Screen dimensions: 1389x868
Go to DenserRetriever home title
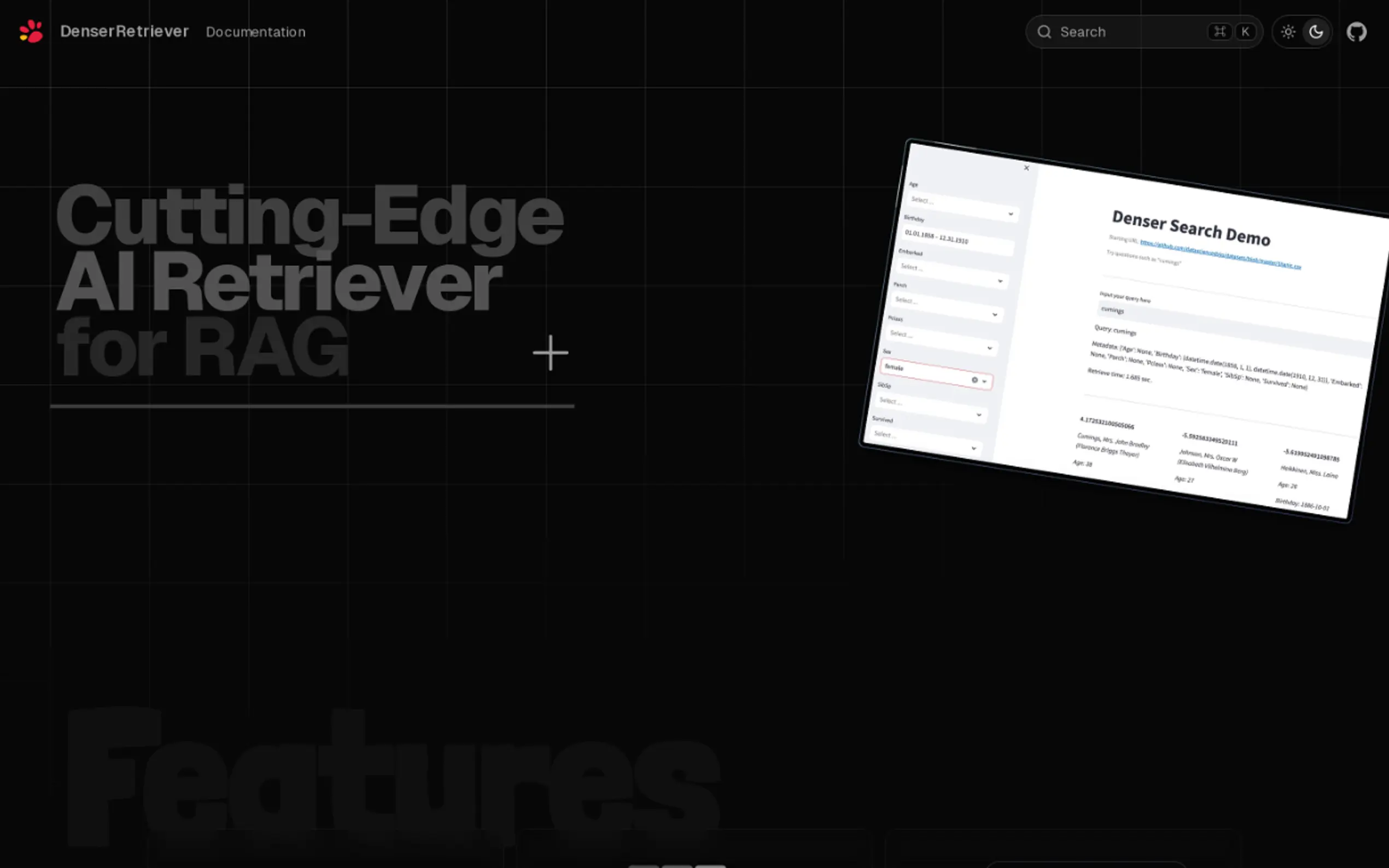(124, 32)
